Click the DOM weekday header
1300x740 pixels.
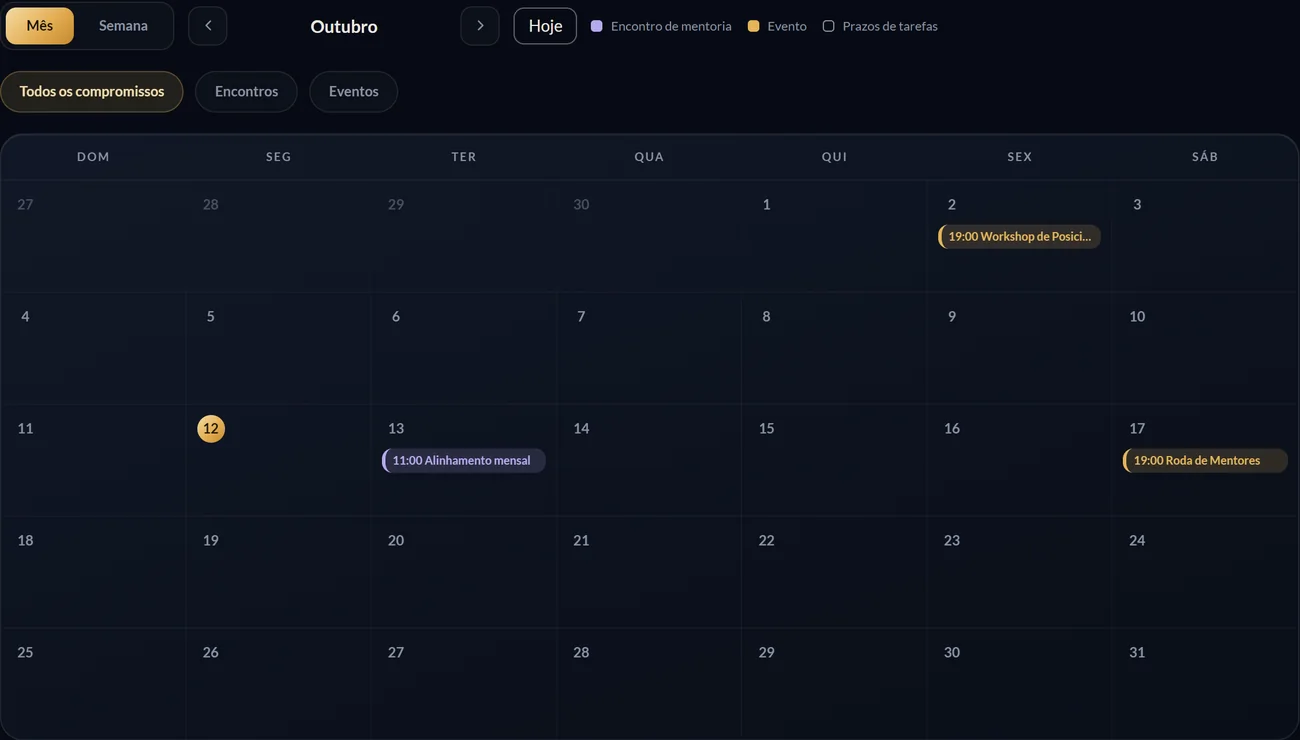coord(93,157)
